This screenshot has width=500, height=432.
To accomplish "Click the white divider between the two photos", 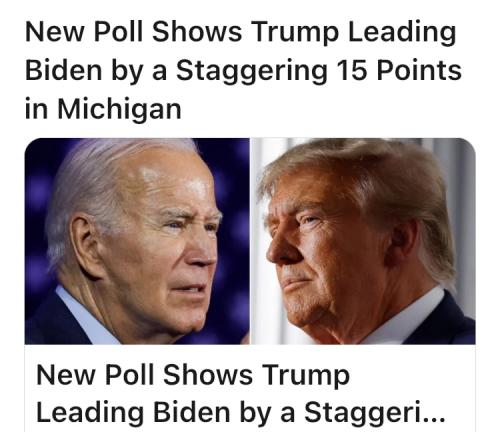I will click(250, 241).
